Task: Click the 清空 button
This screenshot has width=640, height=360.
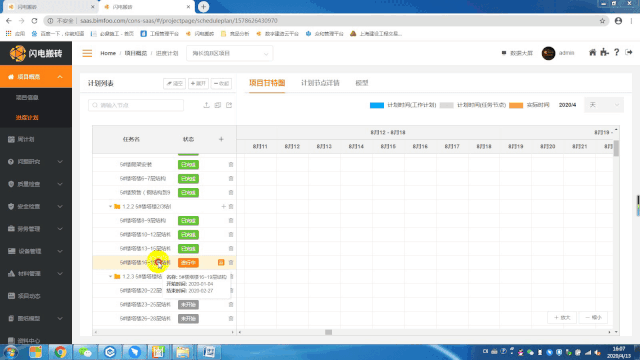Action: tap(174, 83)
